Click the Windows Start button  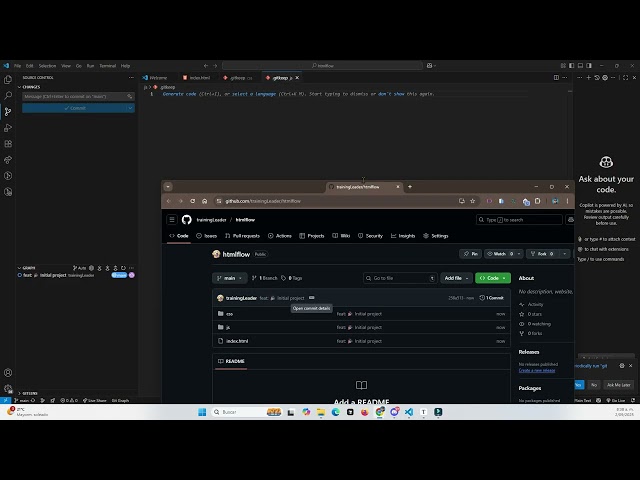(x=202, y=412)
